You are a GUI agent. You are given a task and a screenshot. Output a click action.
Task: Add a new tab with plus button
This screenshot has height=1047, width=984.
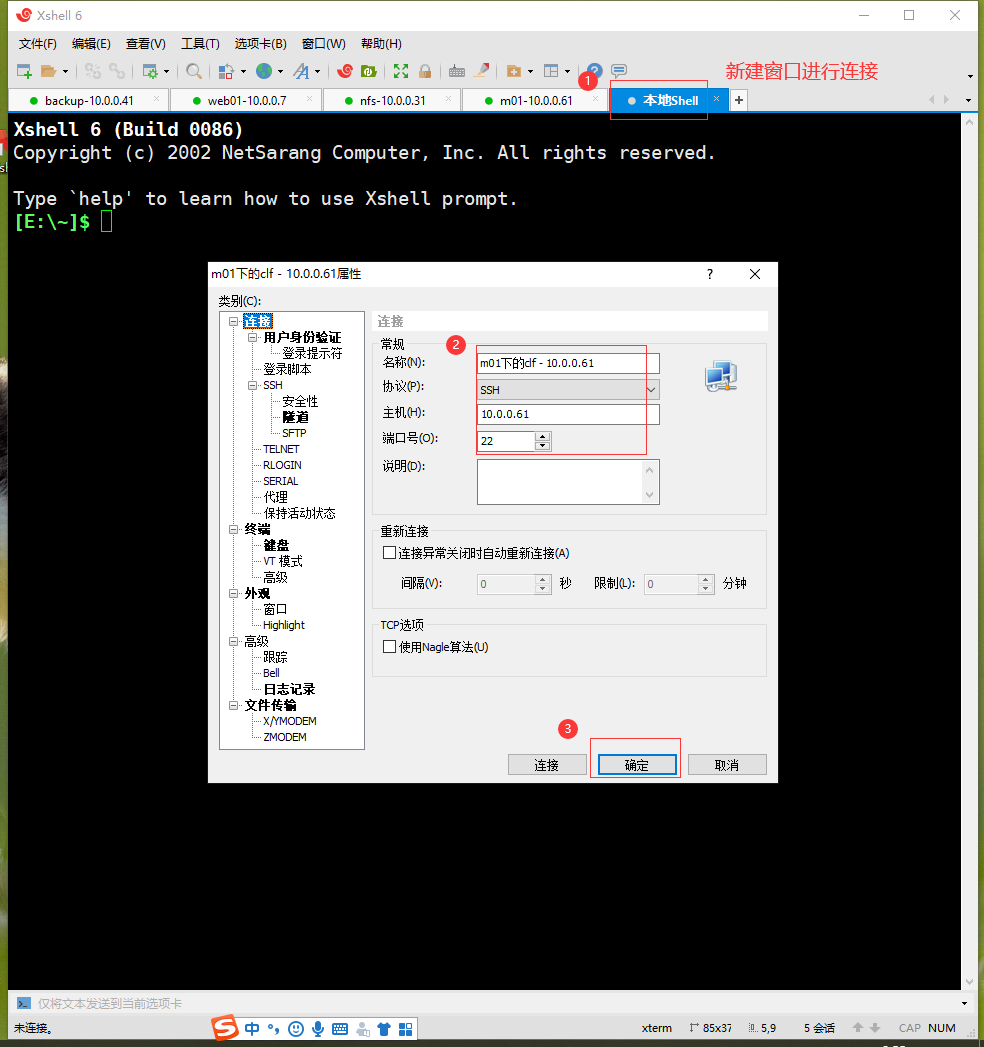point(738,100)
